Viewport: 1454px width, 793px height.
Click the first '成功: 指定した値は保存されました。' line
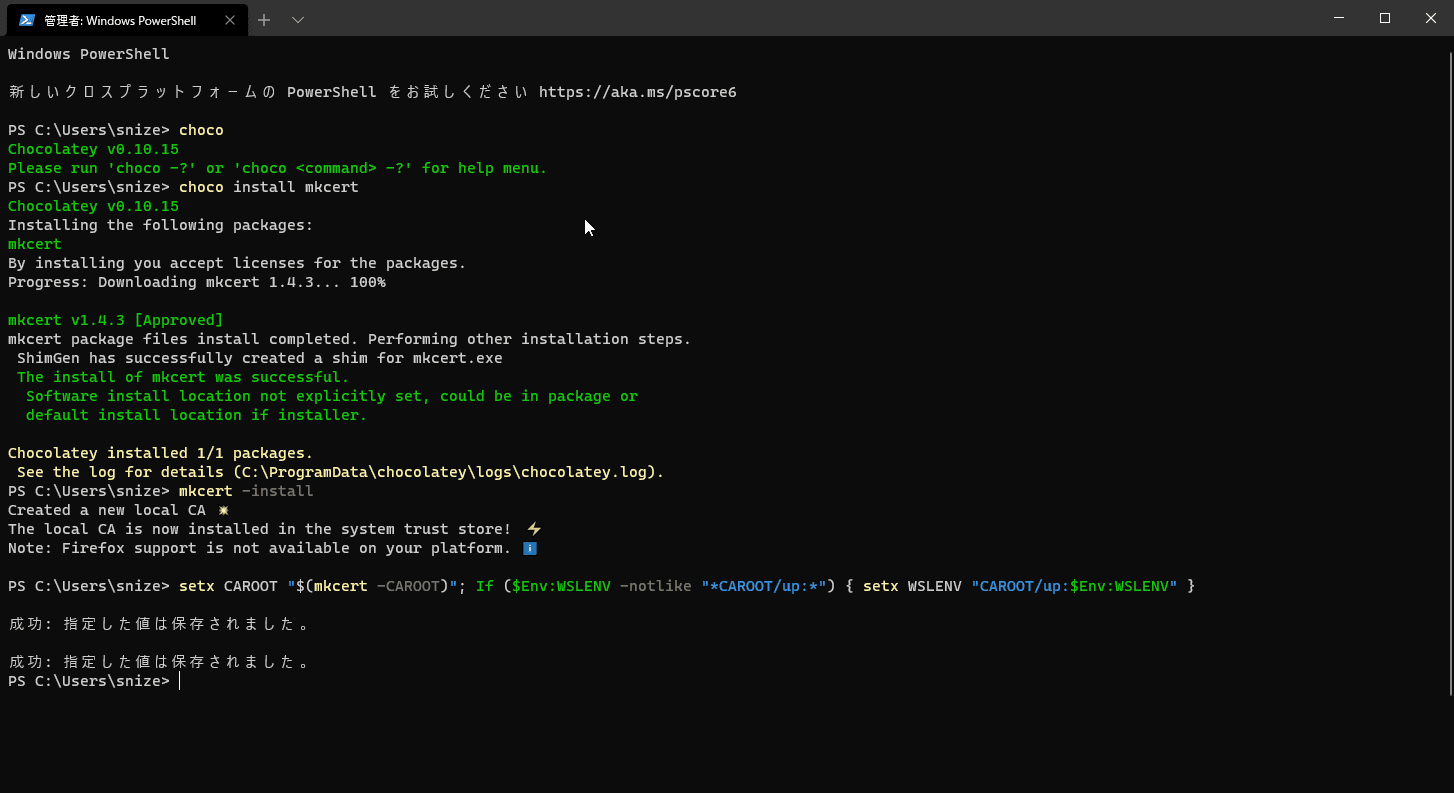tap(160, 624)
